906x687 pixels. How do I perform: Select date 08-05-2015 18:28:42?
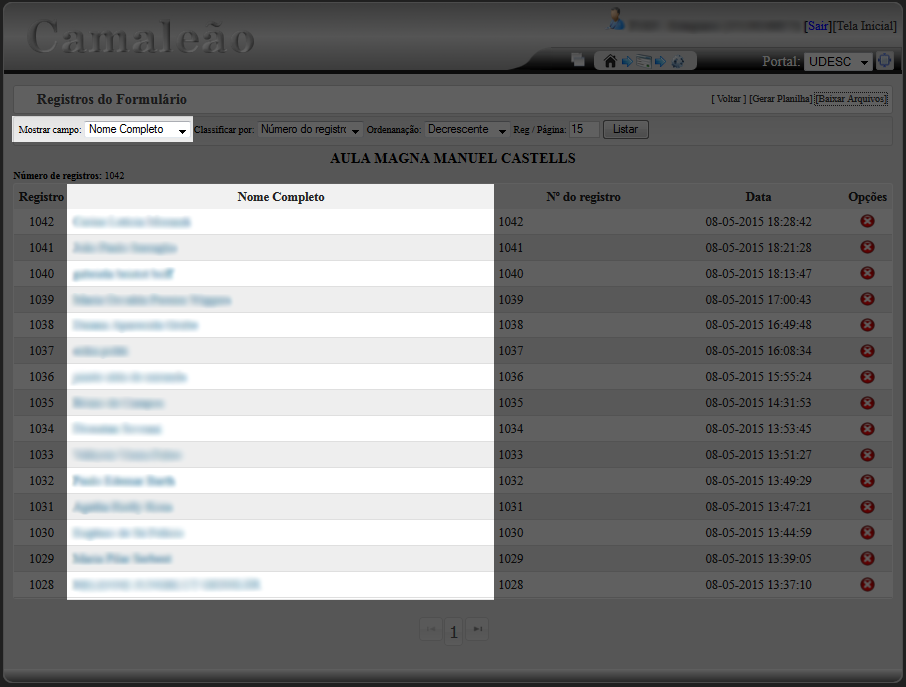[758, 222]
